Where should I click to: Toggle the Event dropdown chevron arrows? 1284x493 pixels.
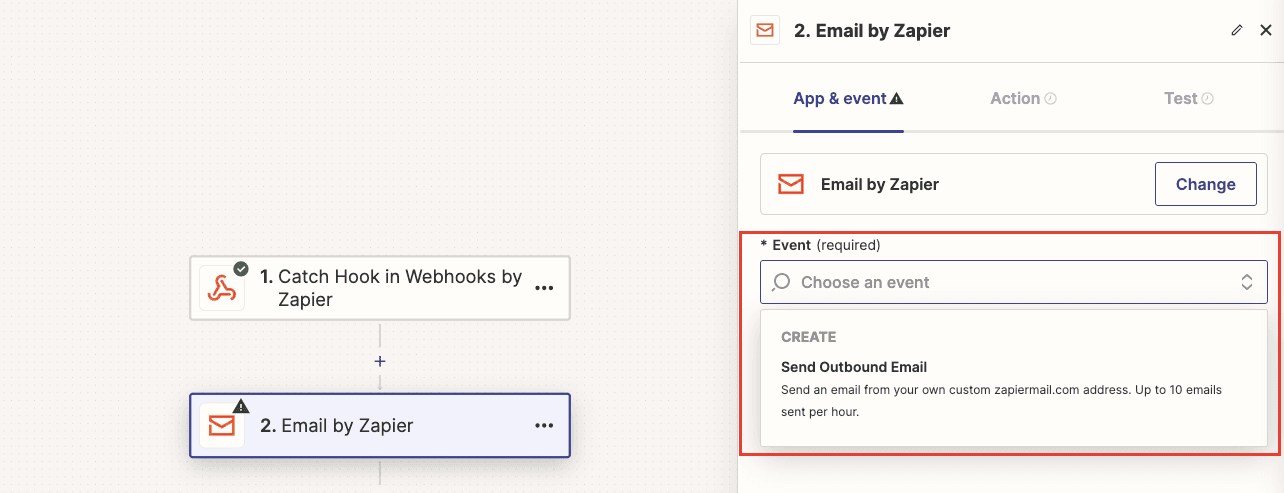(1247, 283)
